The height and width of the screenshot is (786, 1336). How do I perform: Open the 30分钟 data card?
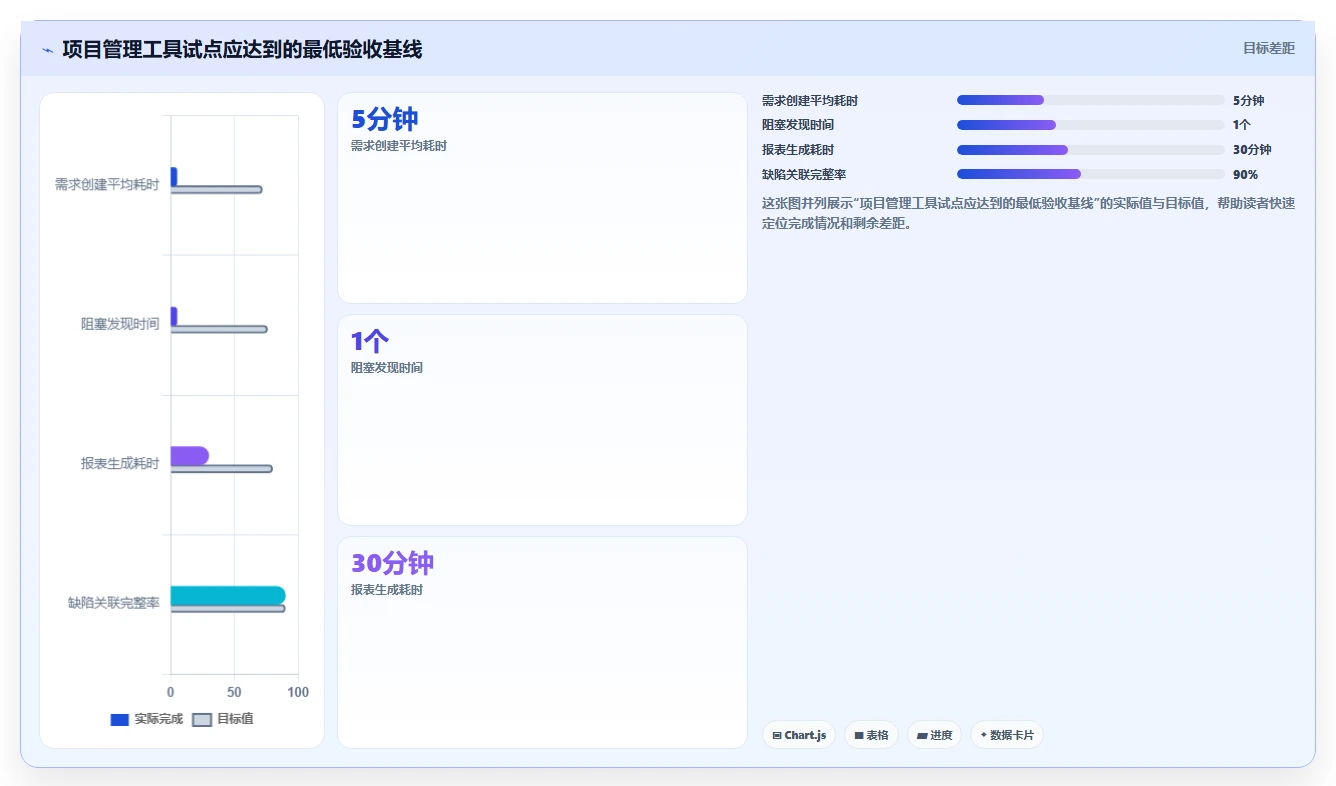tap(542, 642)
